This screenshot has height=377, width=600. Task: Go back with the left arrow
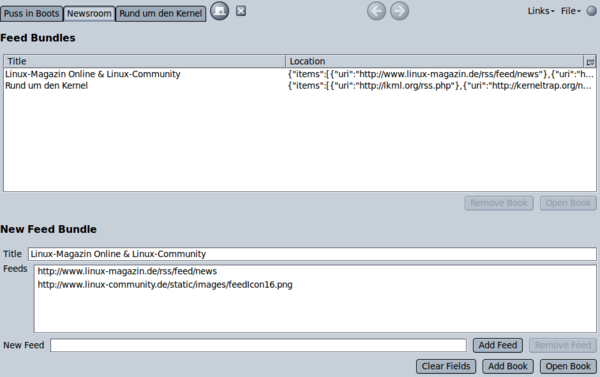377,11
